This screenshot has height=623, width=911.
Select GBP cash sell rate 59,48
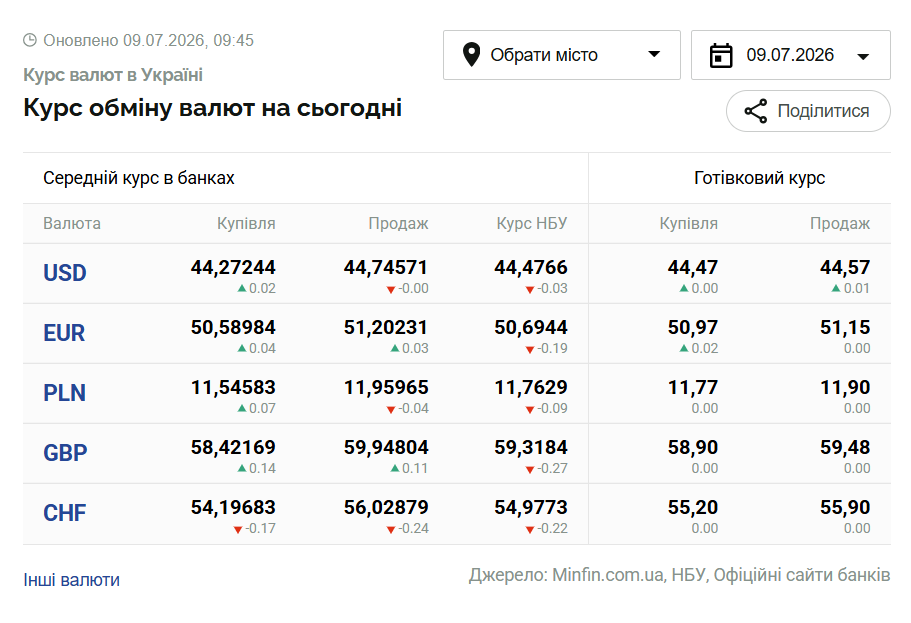tap(845, 447)
